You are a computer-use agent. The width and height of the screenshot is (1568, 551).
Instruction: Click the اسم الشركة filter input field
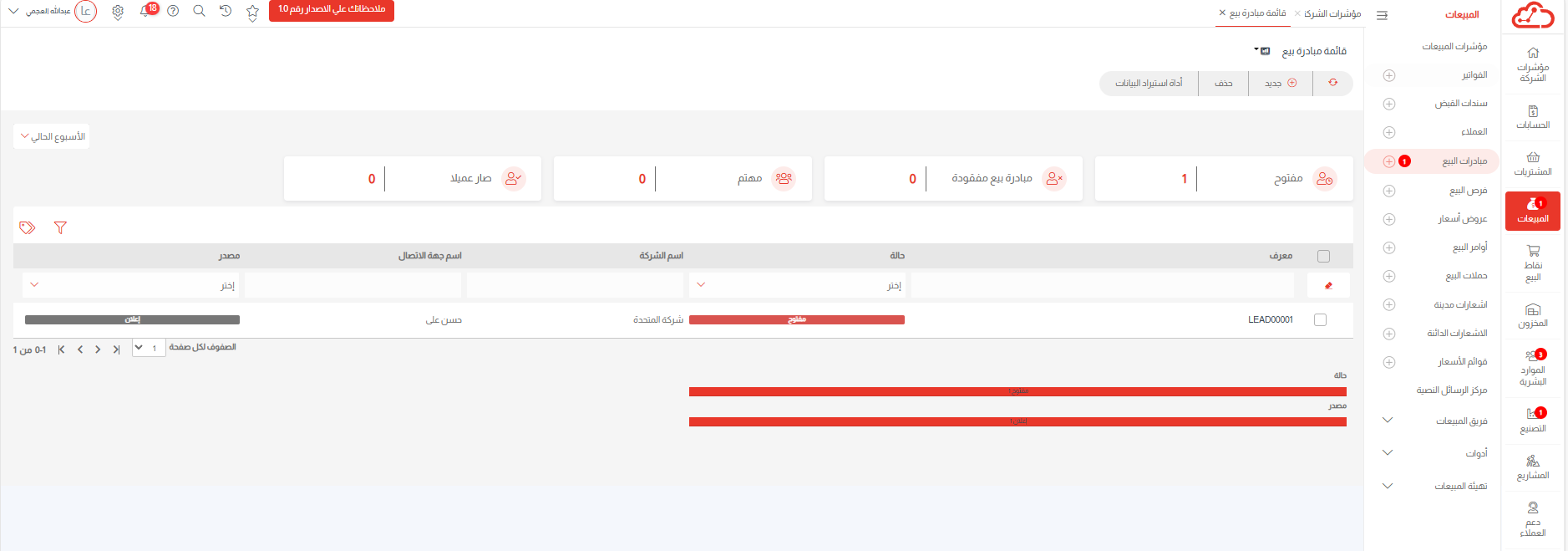click(575, 285)
